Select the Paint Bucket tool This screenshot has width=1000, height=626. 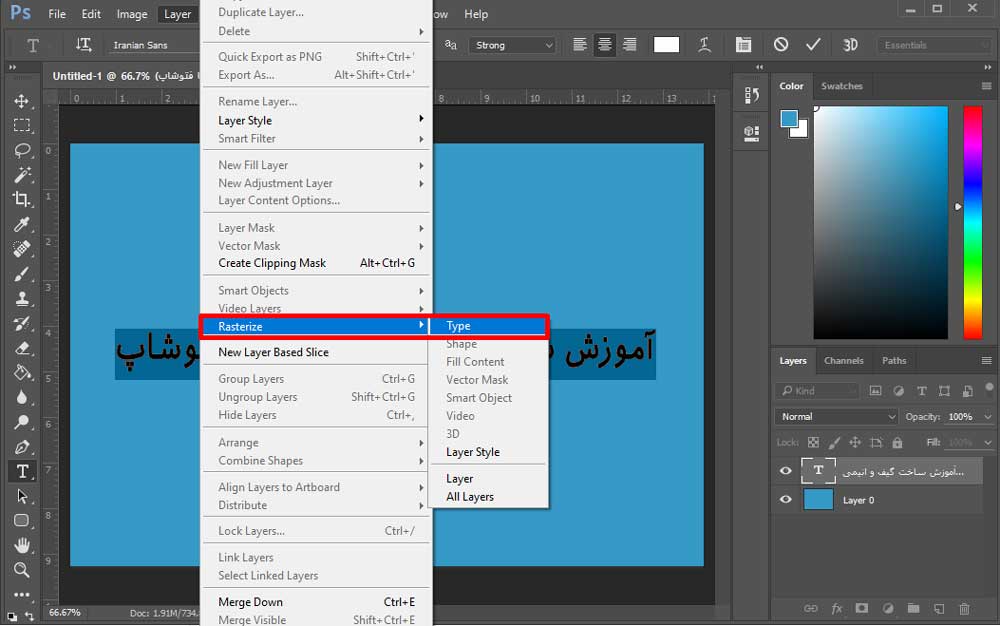(x=22, y=373)
